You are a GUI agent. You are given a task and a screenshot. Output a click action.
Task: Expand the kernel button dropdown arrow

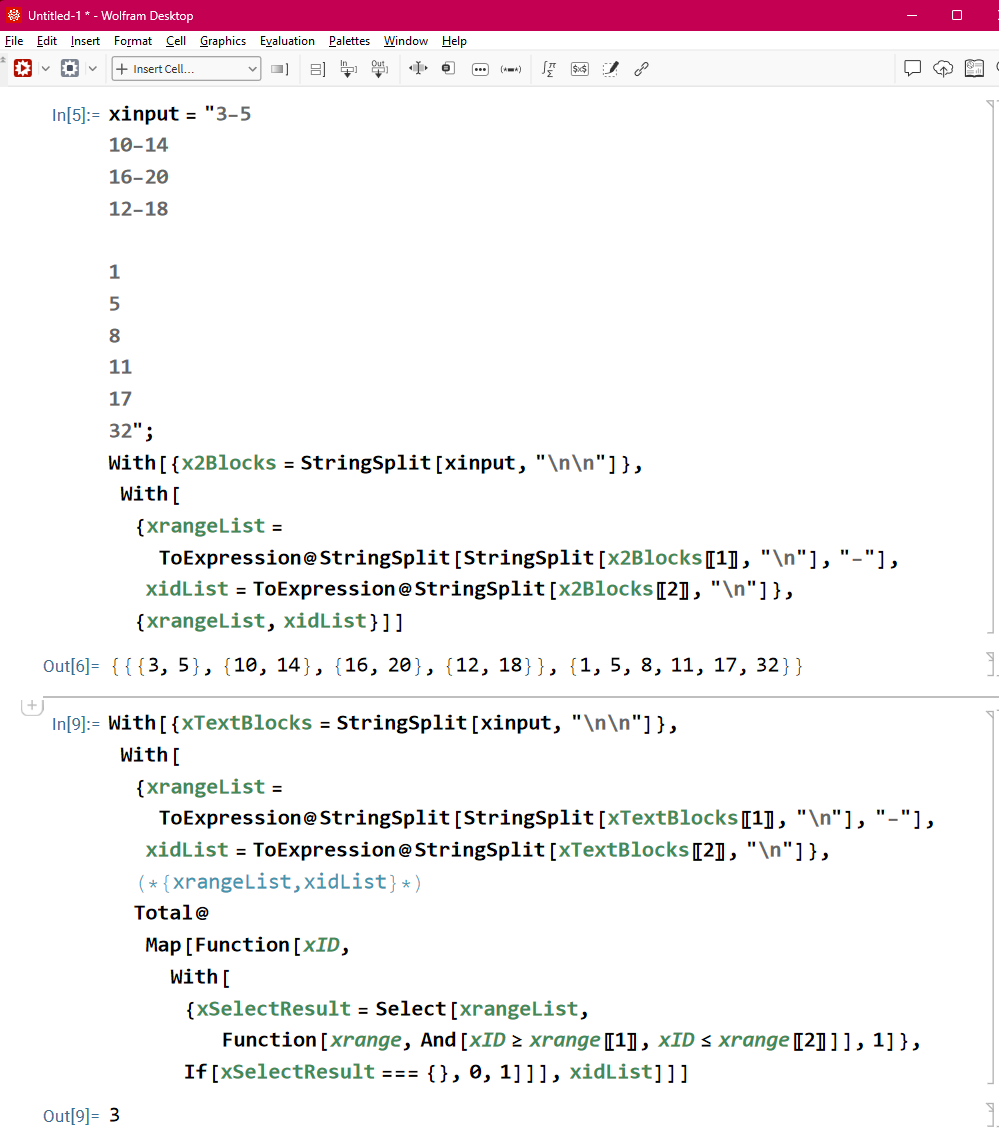(93, 69)
